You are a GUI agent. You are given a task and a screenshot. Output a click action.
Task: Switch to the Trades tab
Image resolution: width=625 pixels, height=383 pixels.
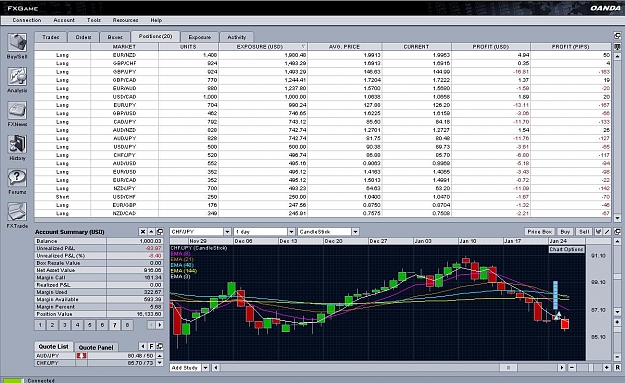click(51, 37)
